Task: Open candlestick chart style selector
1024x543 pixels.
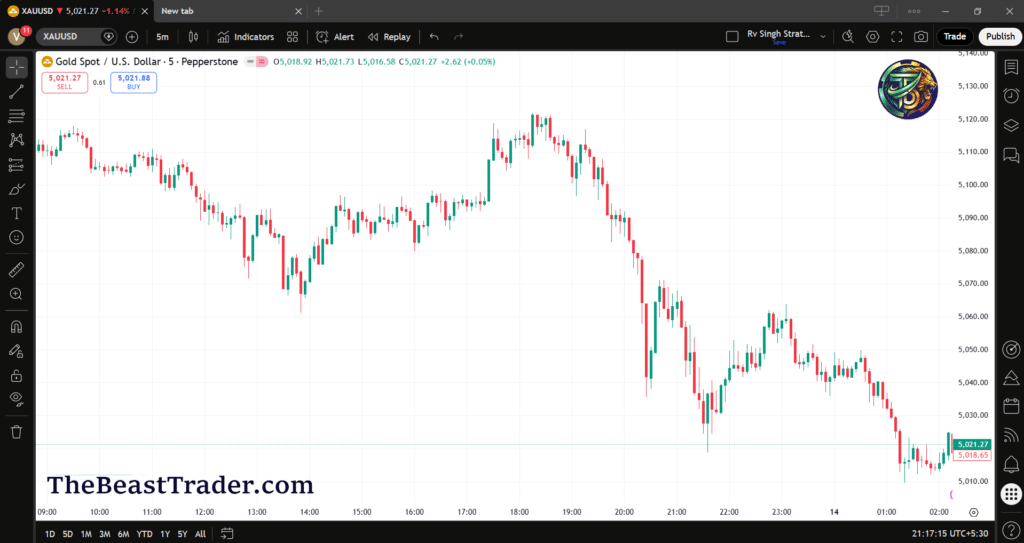Action: tap(194, 37)
